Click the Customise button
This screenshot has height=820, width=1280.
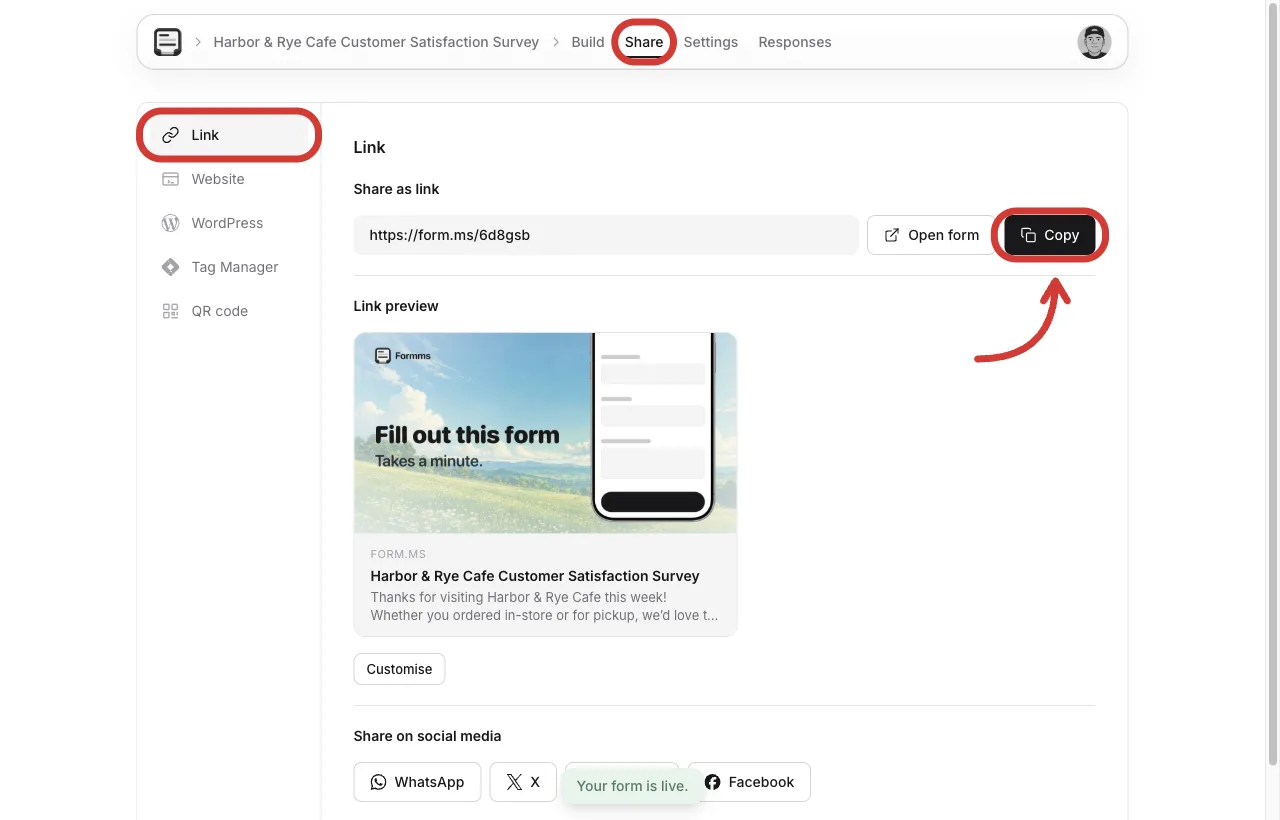coord(399,669)
